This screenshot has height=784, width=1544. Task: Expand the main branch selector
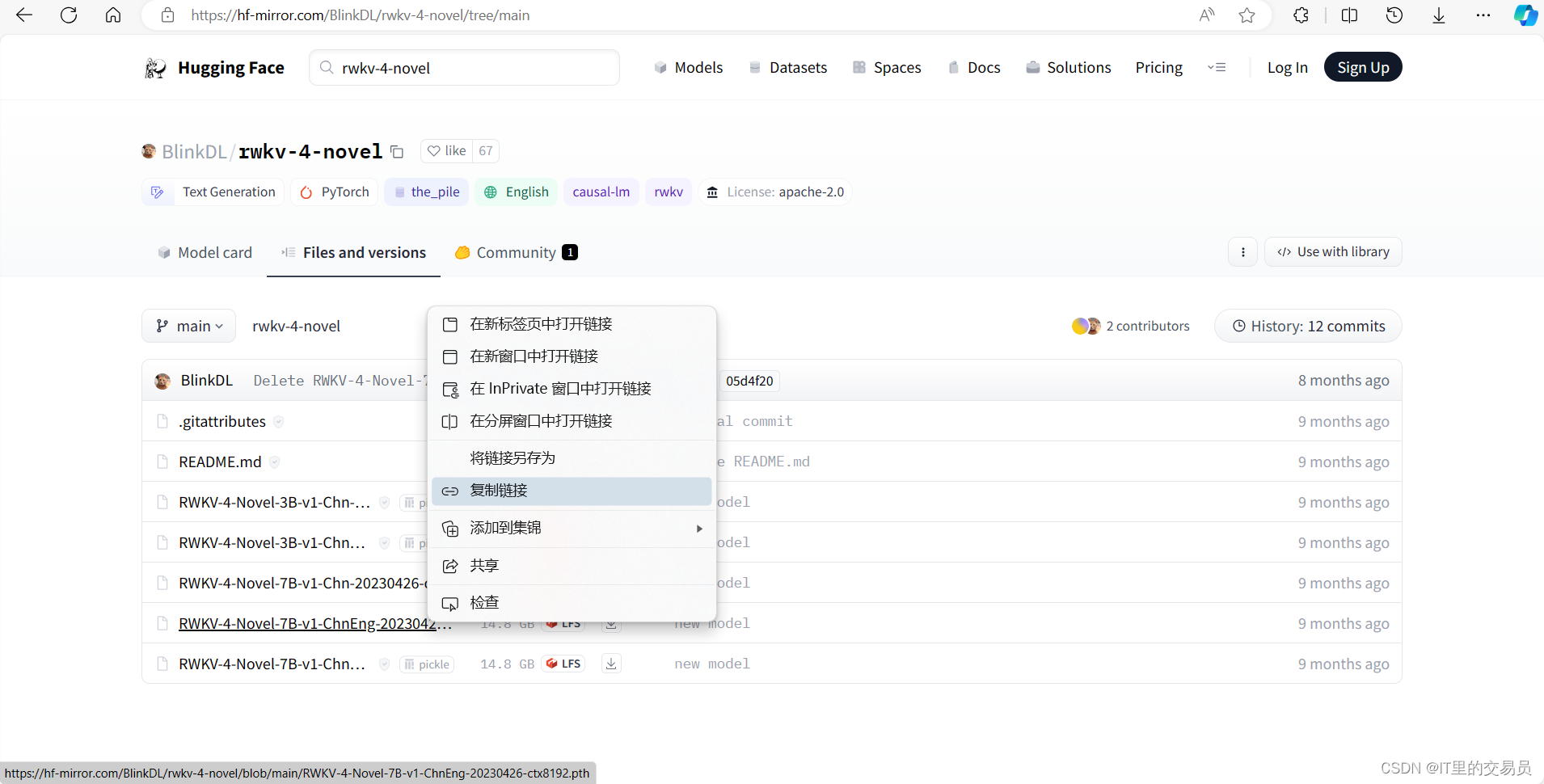188,326
